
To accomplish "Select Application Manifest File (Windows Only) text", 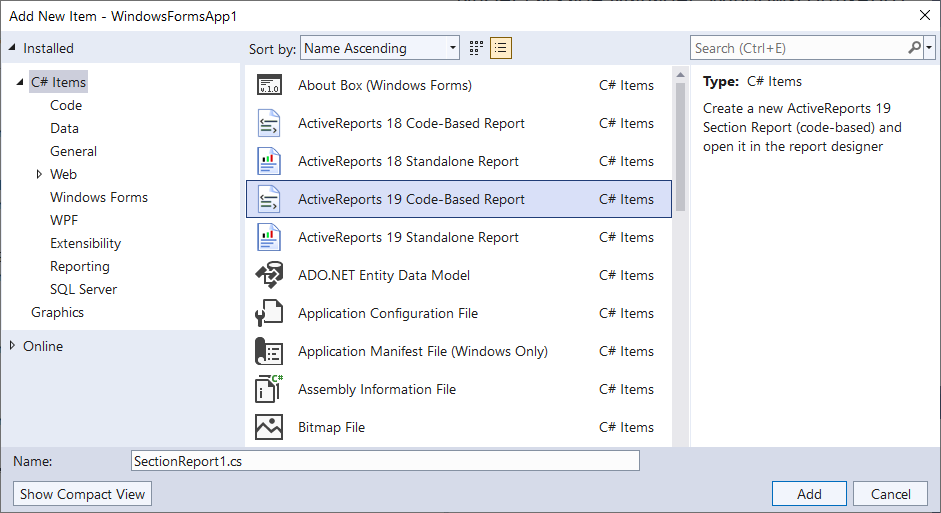I will tap(422, 351).
